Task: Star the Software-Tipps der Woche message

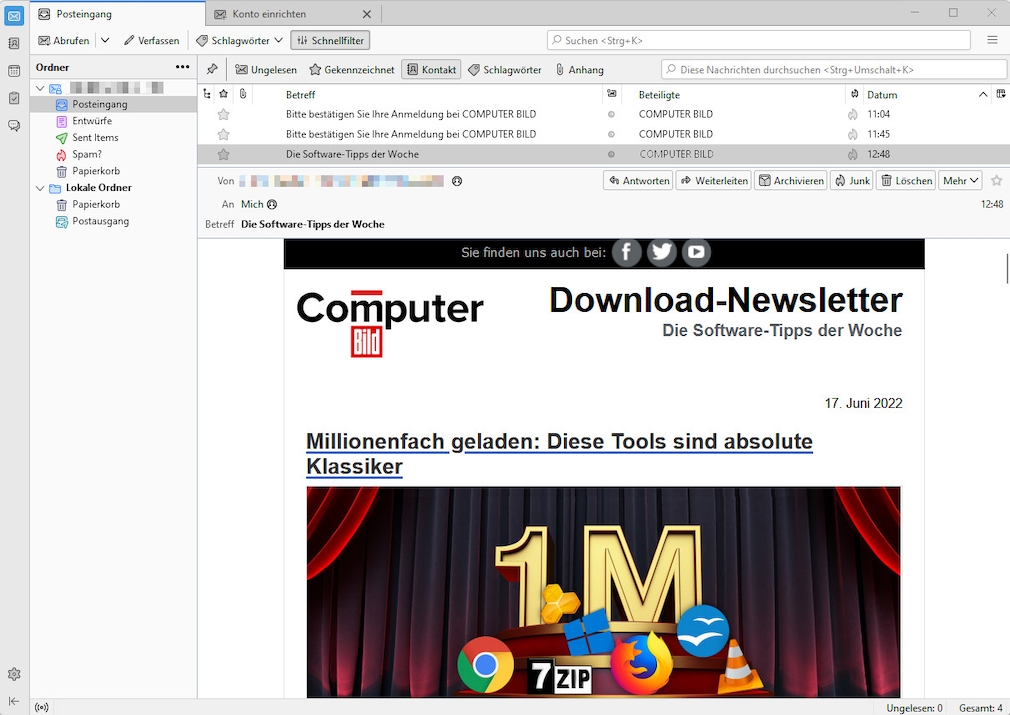Action: (x=224, y=154)
